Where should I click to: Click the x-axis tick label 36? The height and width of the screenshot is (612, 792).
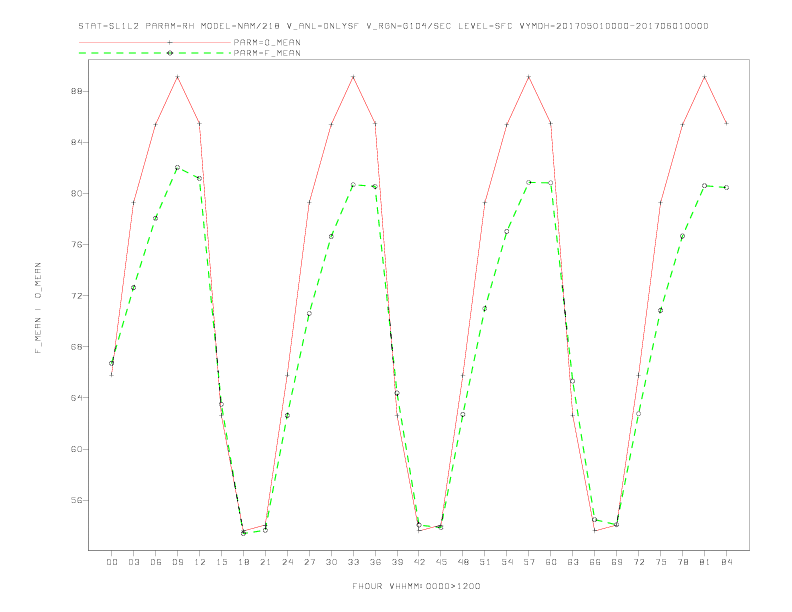[x=375, y=562]
